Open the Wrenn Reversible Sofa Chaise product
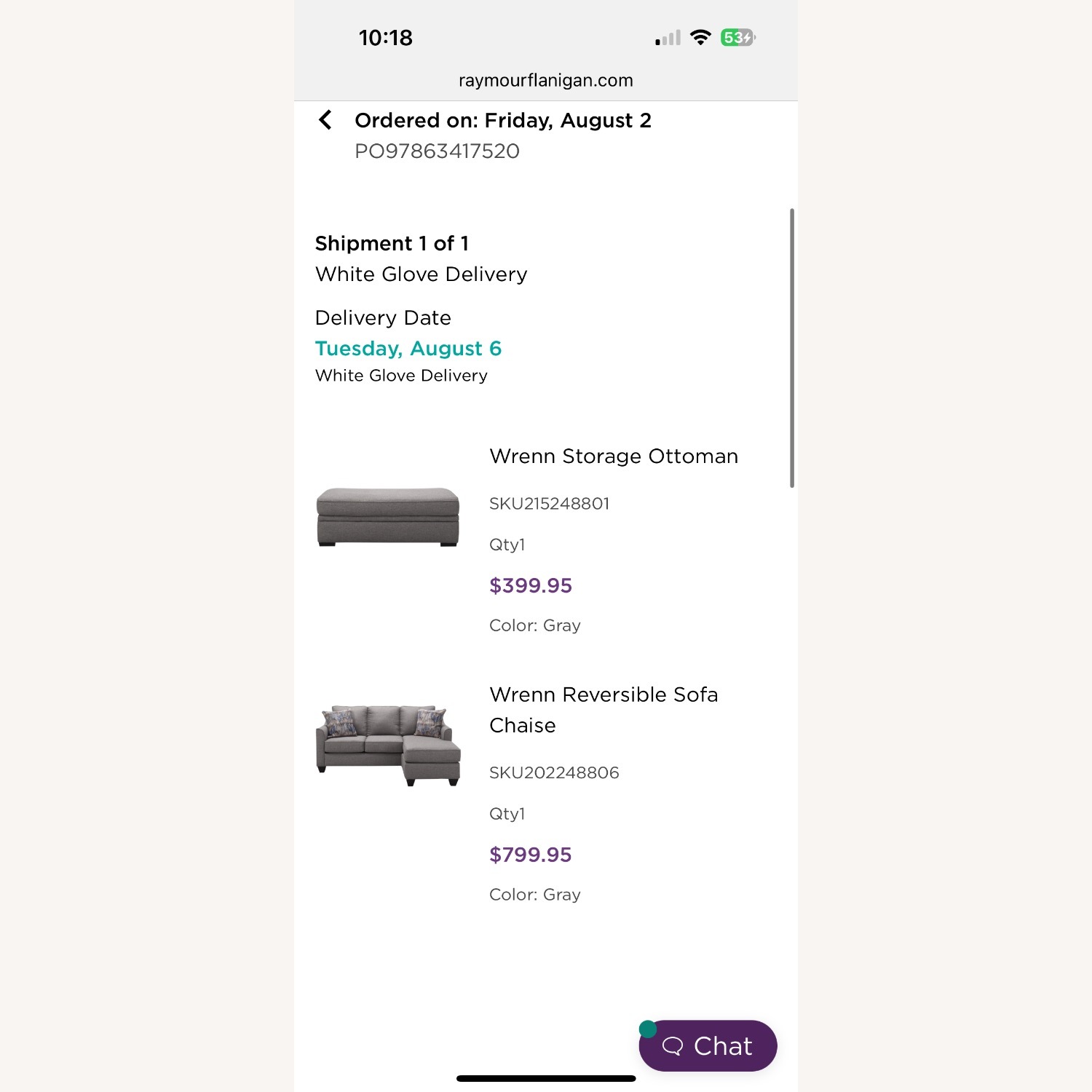This screenshot has width=1092, height=1092. click(x=604, y=710)
